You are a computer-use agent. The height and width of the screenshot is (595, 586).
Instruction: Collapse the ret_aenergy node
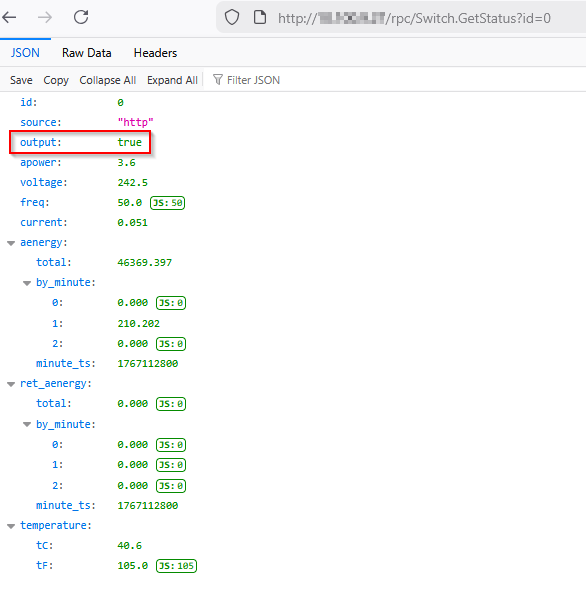[11, 384]
